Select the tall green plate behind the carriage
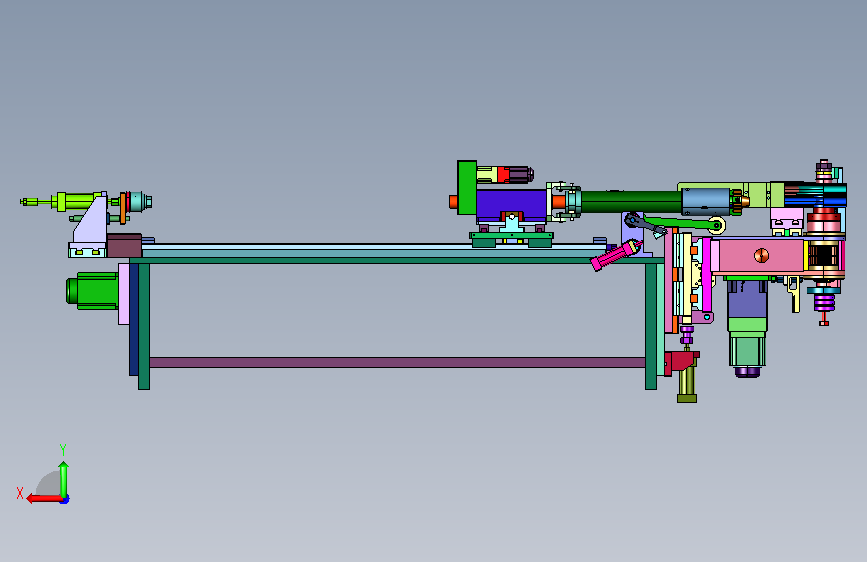 pos(467,188)
